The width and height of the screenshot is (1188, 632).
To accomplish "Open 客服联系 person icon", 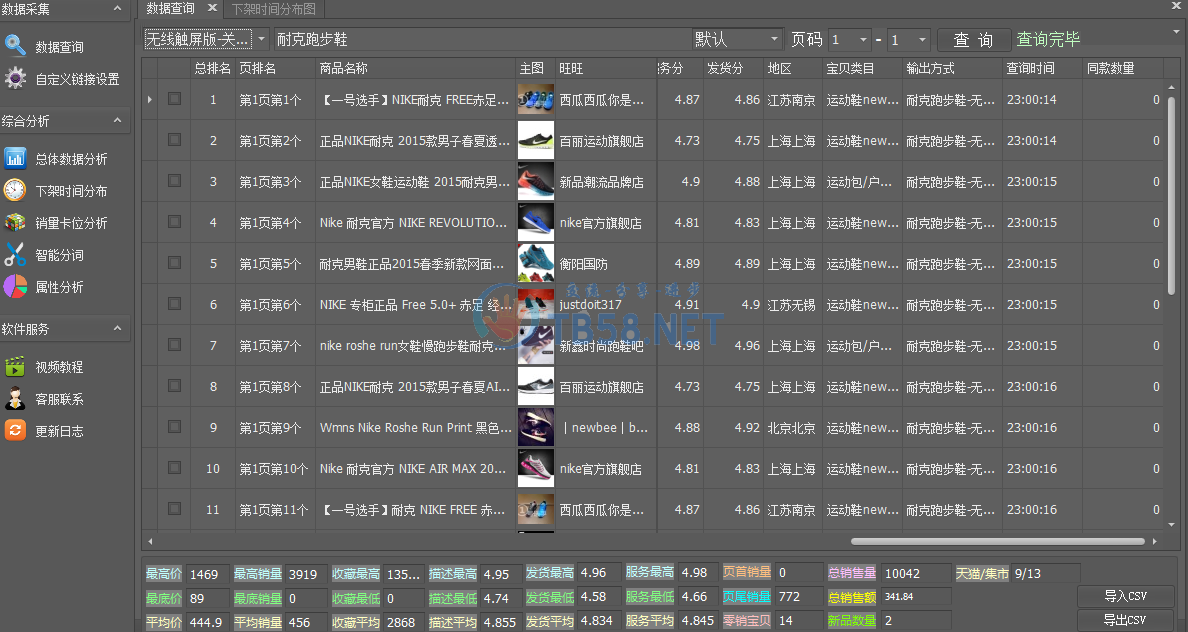I will coord(15,399).
